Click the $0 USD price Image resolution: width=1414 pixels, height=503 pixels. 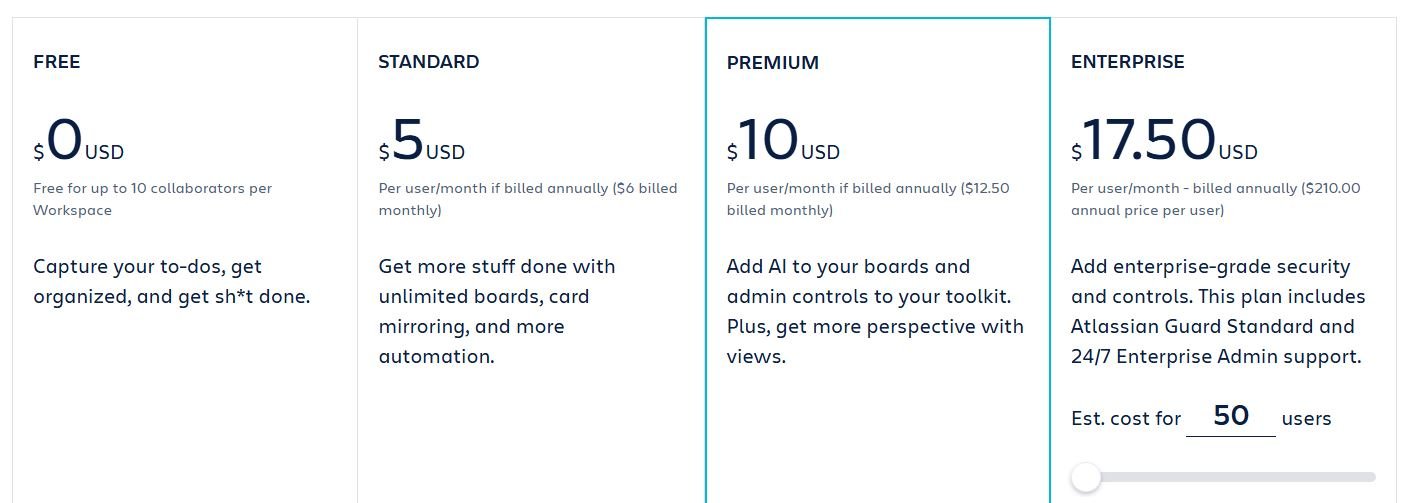(x=79, y=141)
